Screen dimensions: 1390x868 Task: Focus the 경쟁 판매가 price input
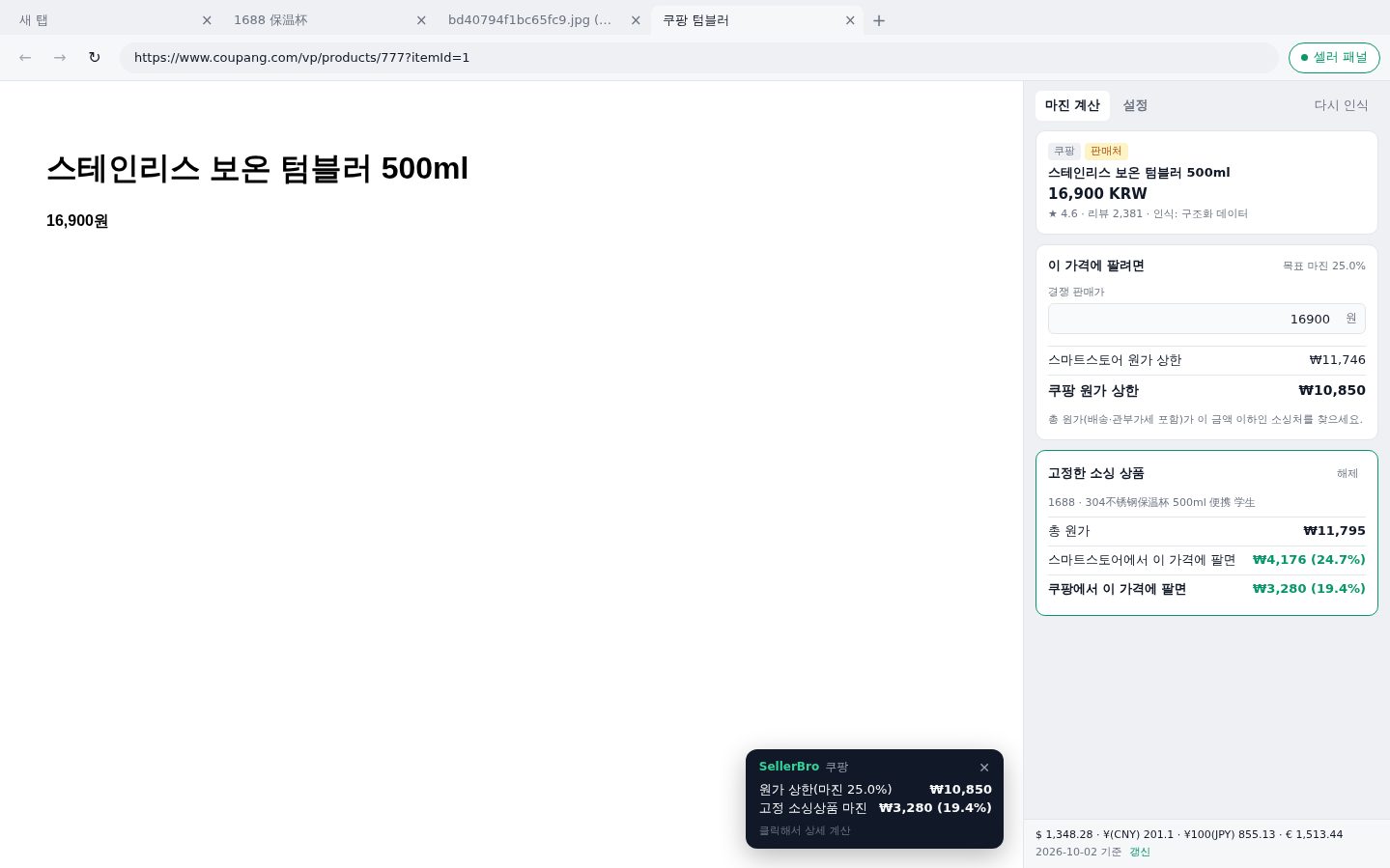(x=1206, y=319)
